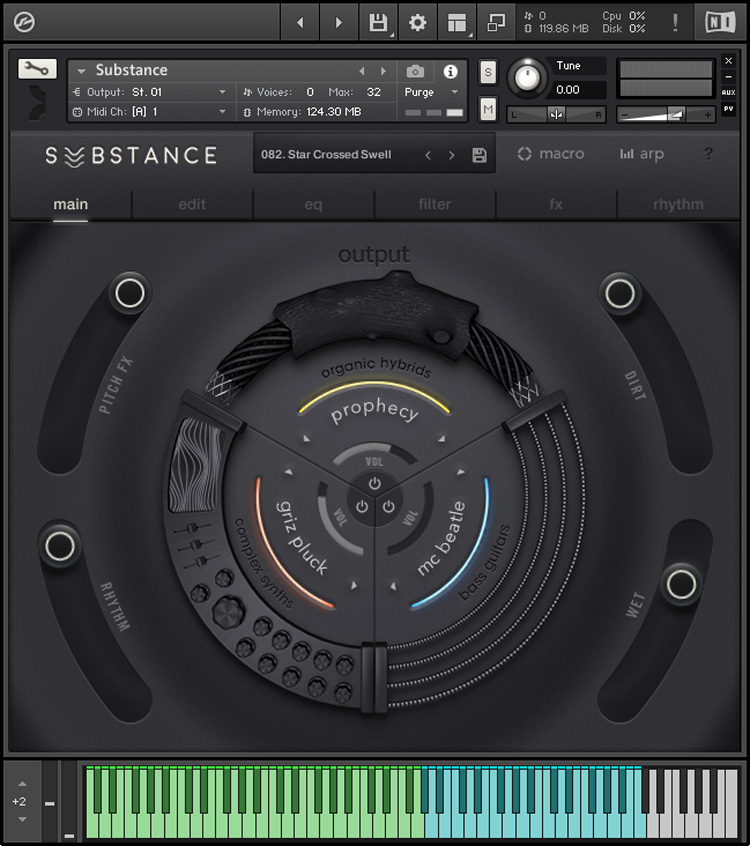Open instrument edit wrench icon
750x846 pixels.
pyautogui.click(x=37, y=69)
